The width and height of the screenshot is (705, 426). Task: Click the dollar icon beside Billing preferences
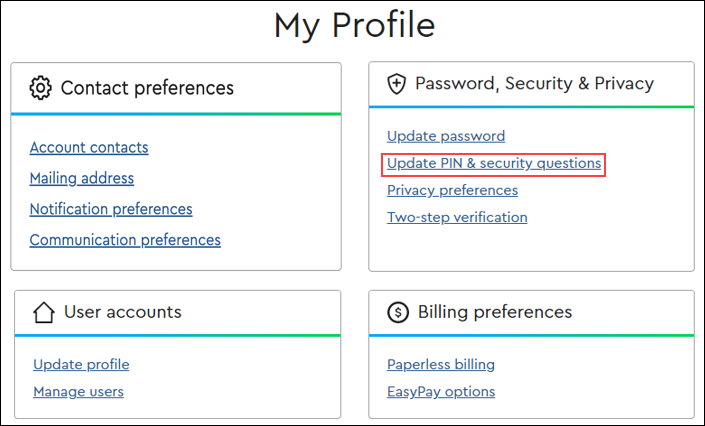point(398,313)
